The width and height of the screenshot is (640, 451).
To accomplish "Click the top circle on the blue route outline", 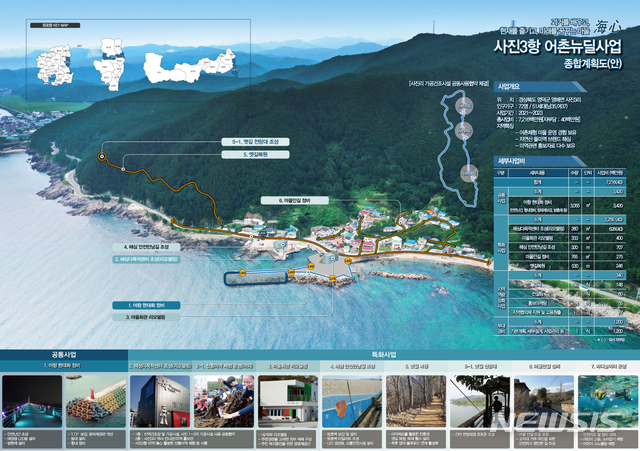I will point(464,106).
